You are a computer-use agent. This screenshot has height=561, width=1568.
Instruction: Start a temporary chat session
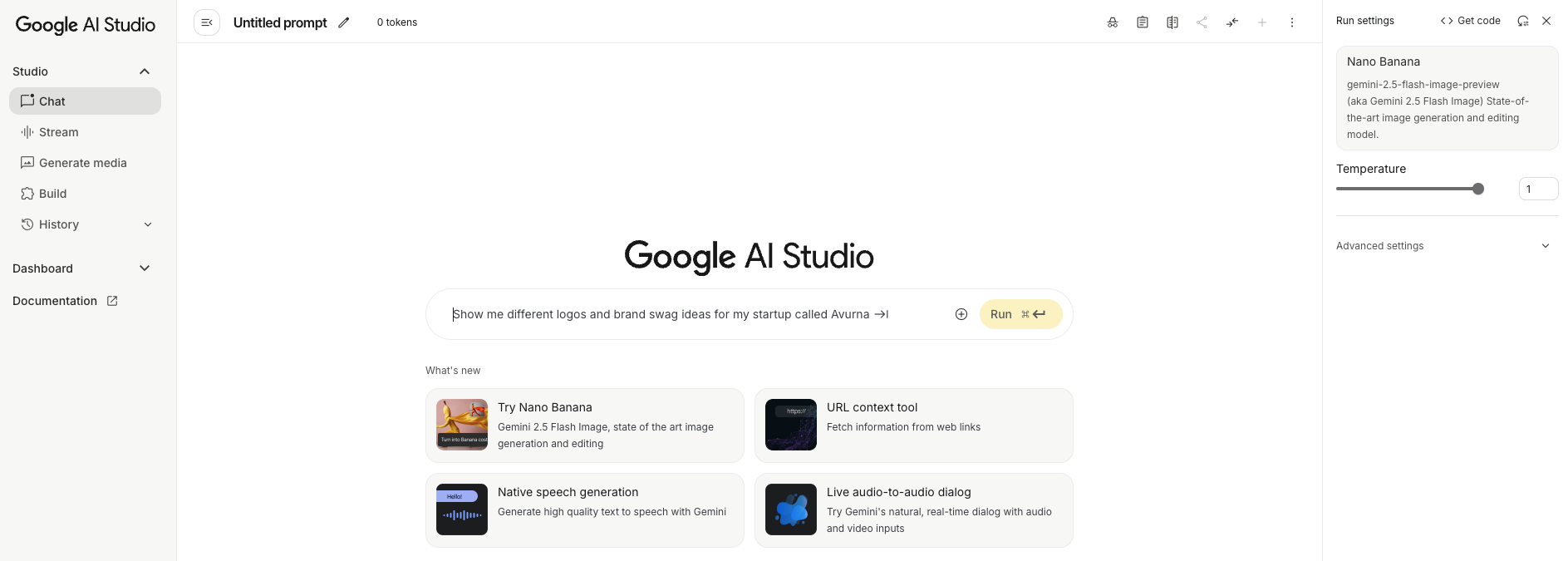[1112, 22]
